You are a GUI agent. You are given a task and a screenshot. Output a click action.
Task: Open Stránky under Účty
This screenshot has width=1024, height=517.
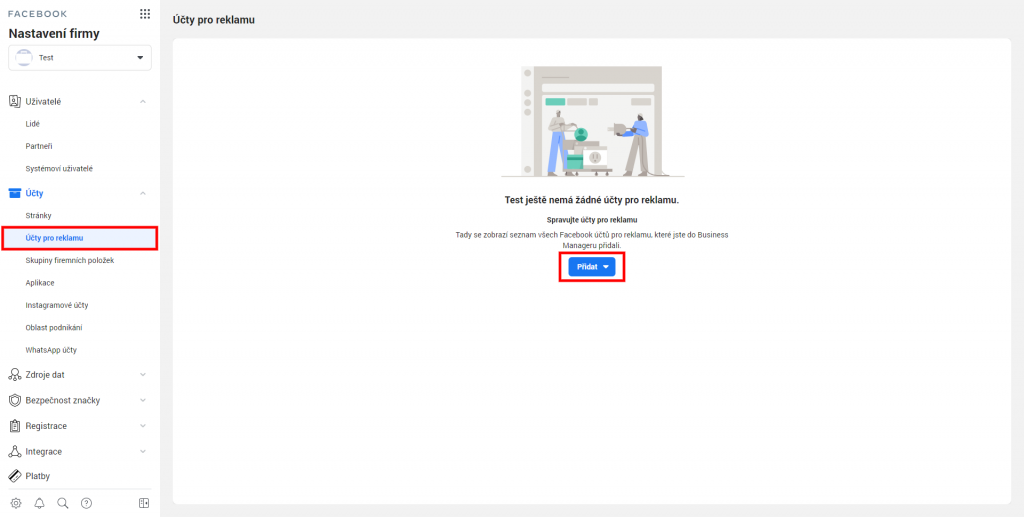(39, 216)
